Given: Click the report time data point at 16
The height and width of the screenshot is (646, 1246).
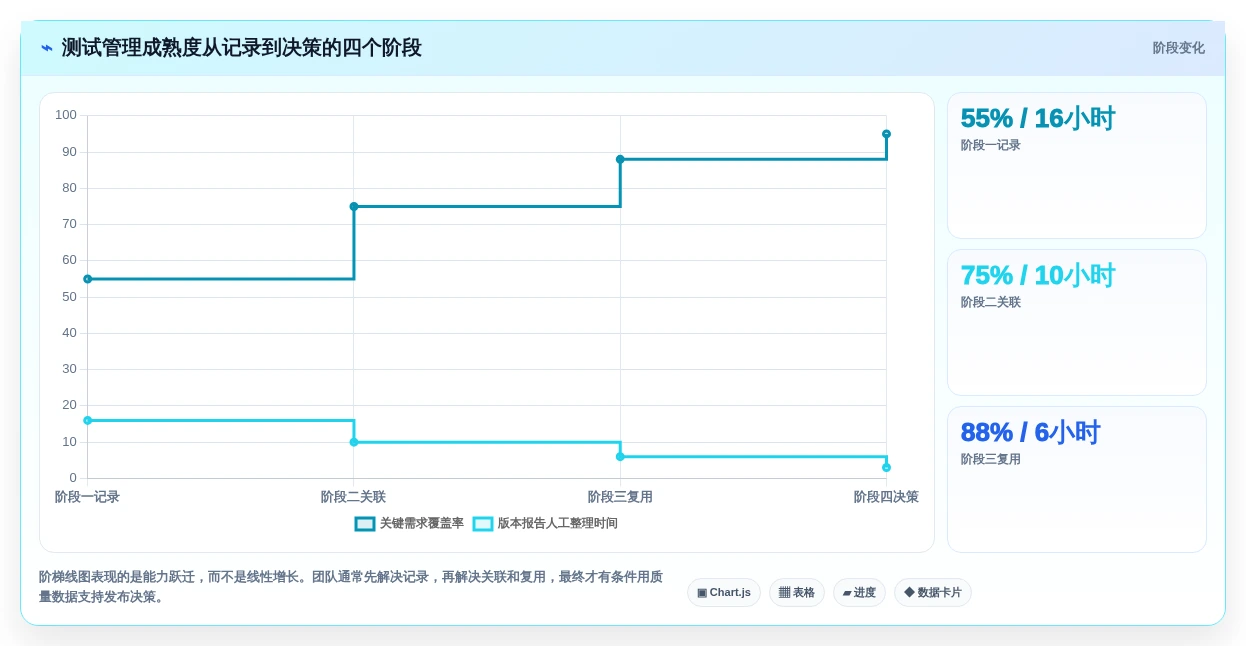Looking at the screenshot, I should tap(87, 420).
